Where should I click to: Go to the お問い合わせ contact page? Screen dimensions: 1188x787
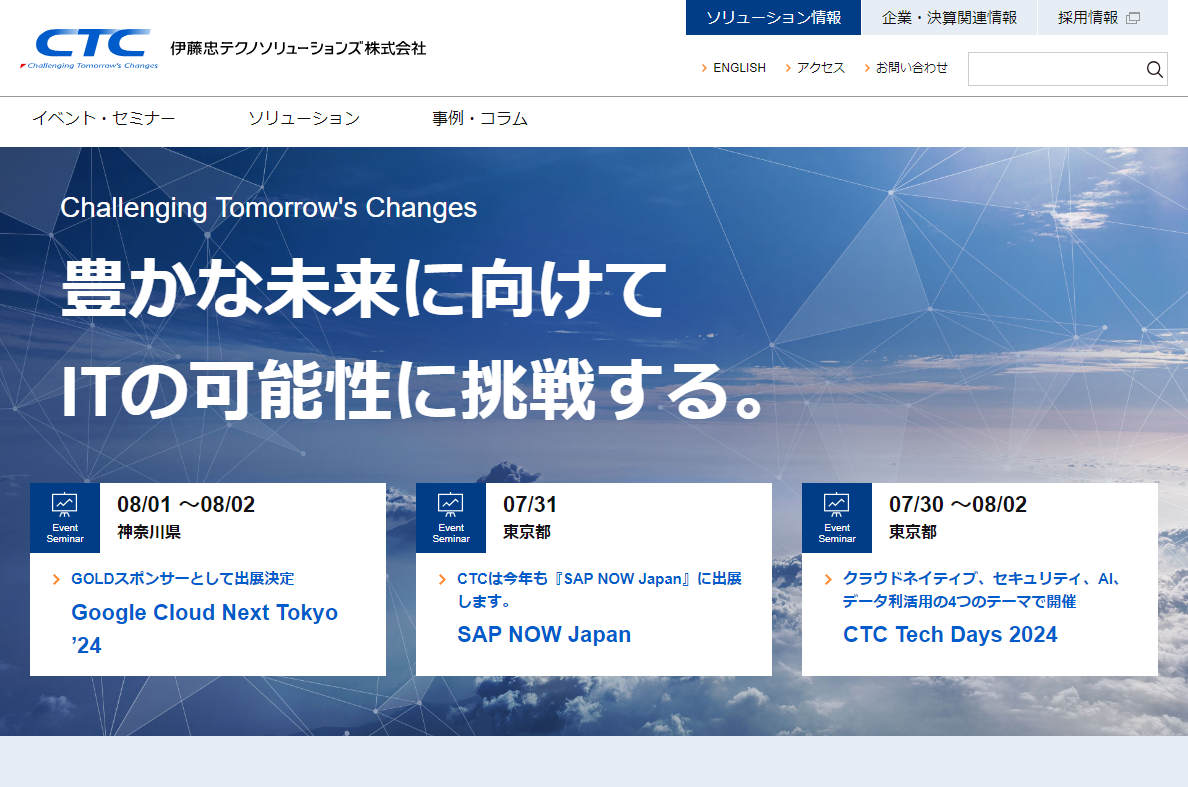click(x=911, y=68)
